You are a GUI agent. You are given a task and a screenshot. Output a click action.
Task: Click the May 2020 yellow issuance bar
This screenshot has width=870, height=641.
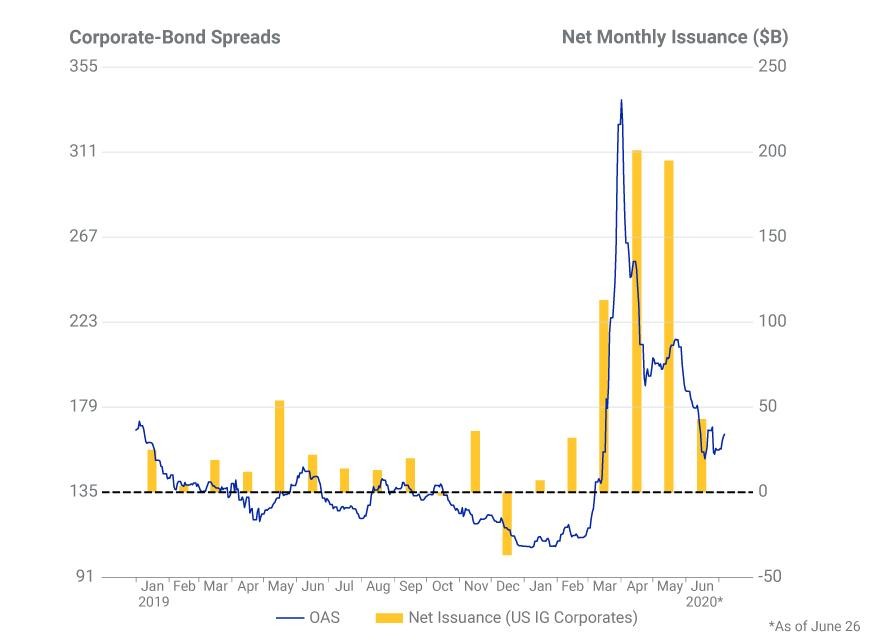669,326
